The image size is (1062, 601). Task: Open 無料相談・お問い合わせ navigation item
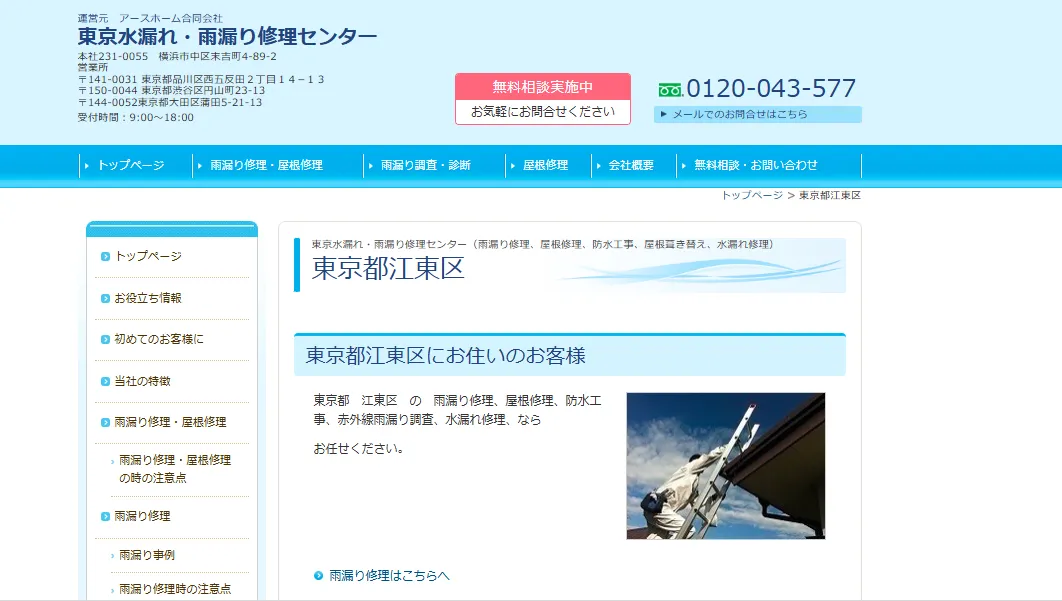pyautogui.click(x=755, y=165)
